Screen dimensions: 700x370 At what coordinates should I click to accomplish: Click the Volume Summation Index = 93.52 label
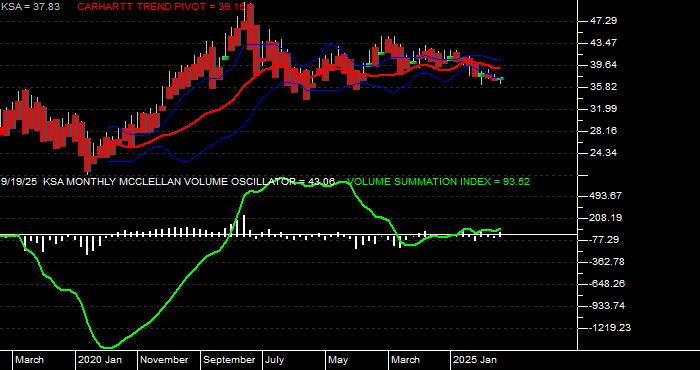(438, 182)
